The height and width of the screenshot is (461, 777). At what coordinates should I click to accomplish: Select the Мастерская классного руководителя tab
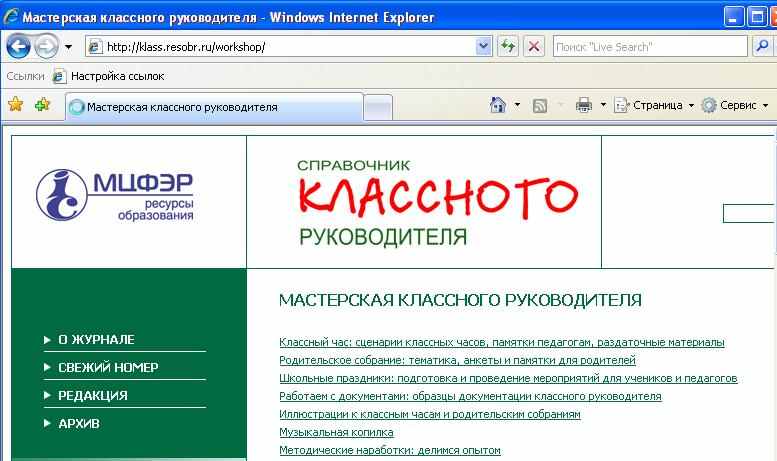[214, 107]
